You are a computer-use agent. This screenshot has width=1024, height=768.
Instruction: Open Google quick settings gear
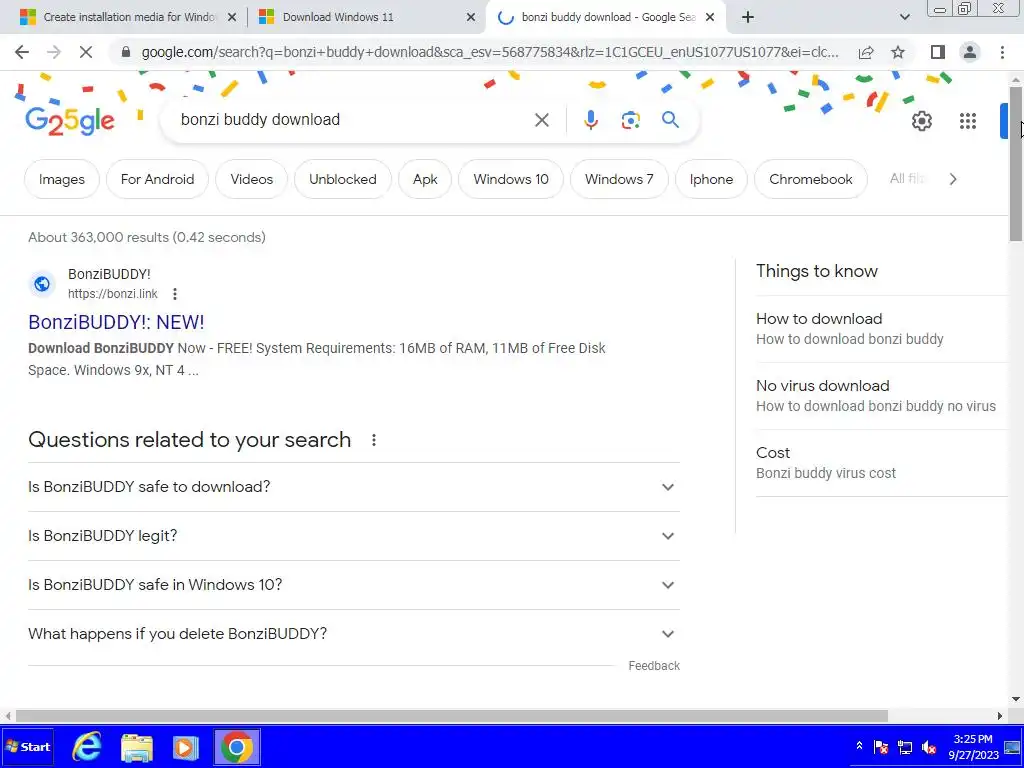921,121
